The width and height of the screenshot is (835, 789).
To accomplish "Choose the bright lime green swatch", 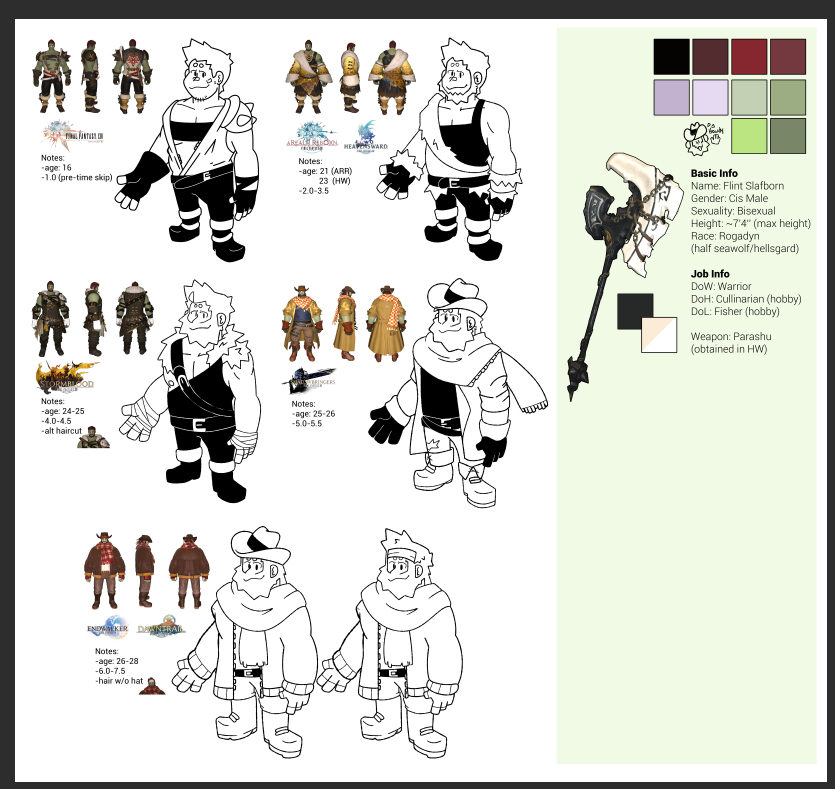I will click(x=749, y=135).
